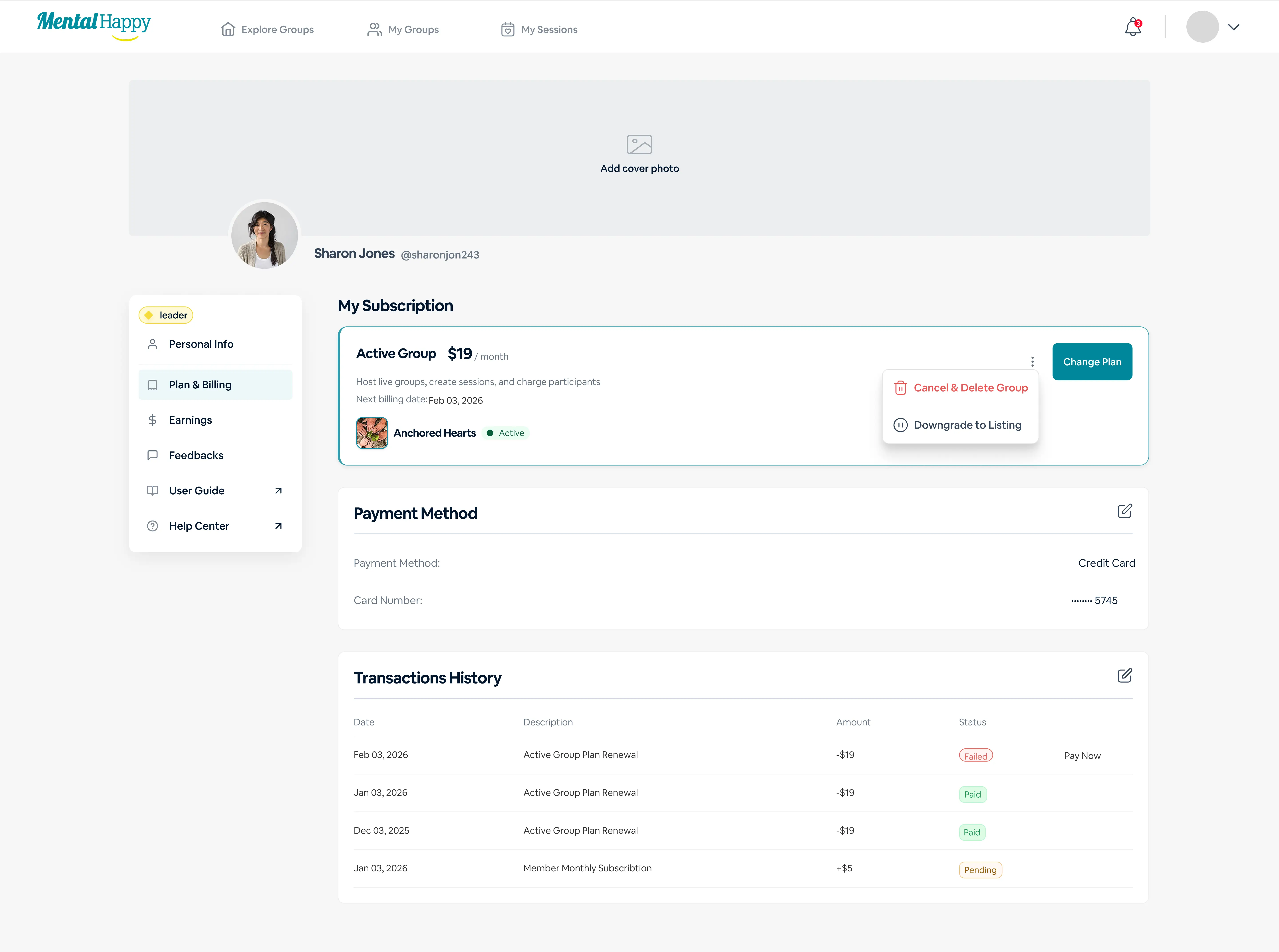Click the Feb 03, 2026 transaction date
The height and width of the screenshot is (952, 1279).
381,755
